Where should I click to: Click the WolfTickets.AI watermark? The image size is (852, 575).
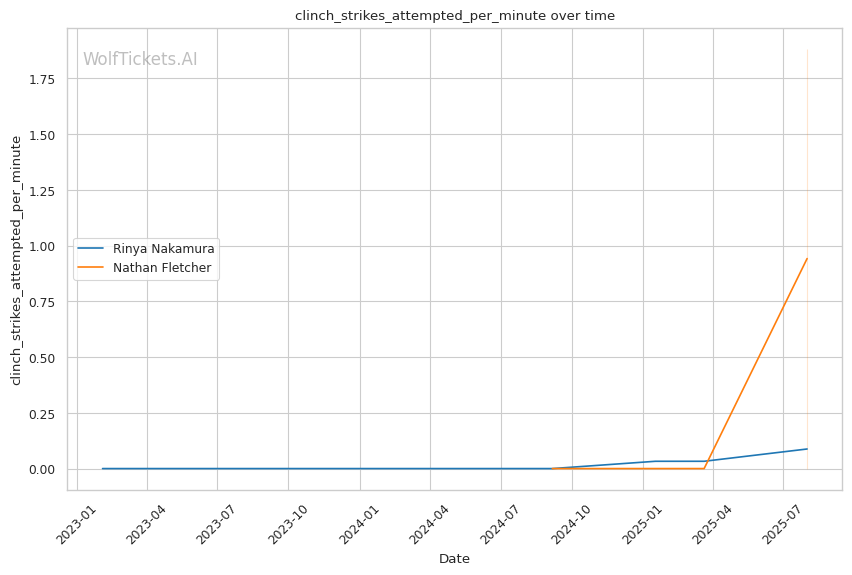[140, 59]
